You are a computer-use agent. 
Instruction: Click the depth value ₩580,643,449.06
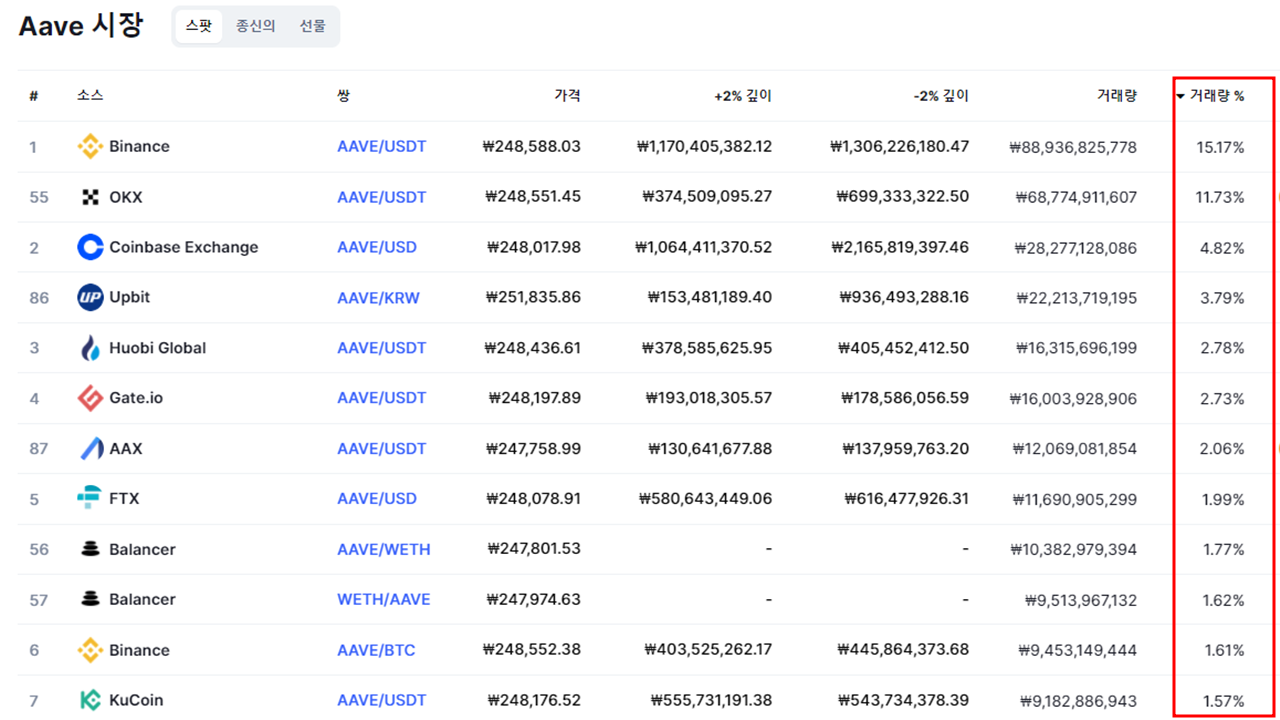click(x=708, y=498)
